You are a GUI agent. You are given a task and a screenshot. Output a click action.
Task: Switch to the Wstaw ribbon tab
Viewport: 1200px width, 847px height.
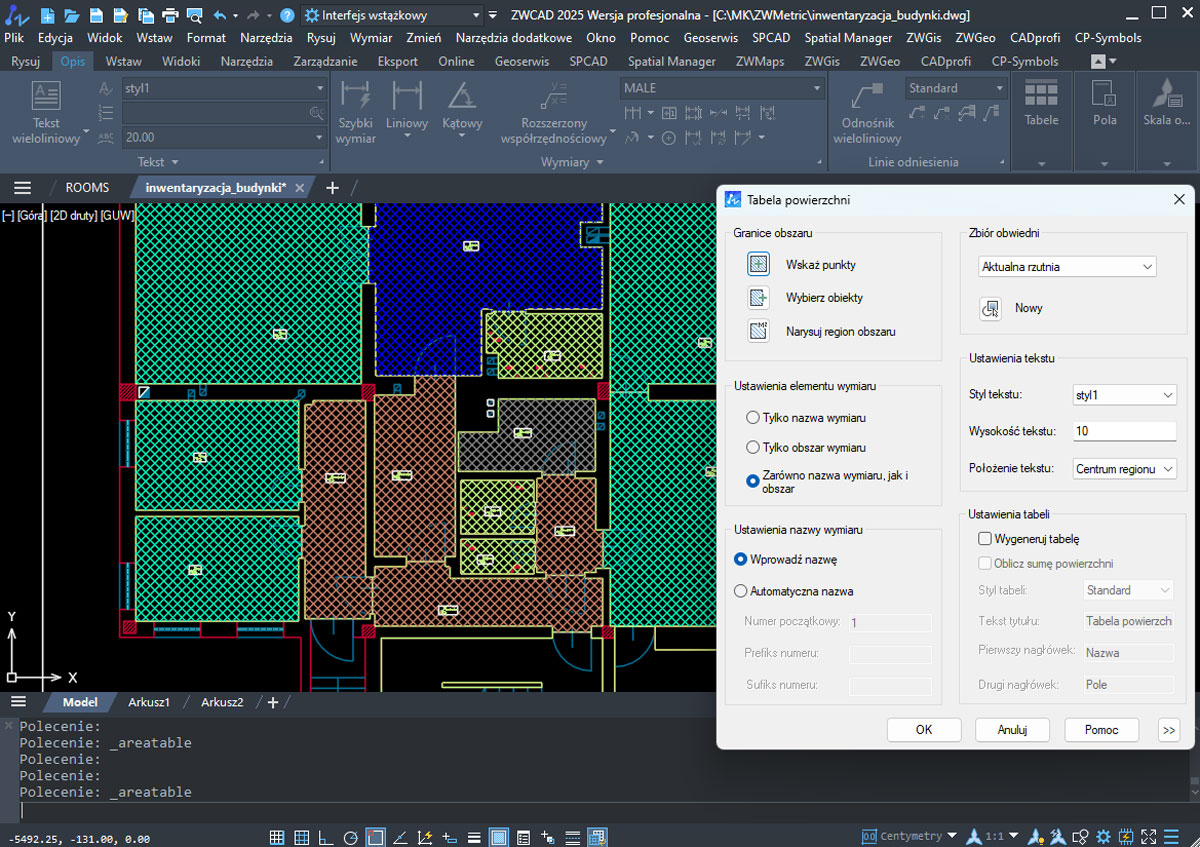(x=124, y=61)
